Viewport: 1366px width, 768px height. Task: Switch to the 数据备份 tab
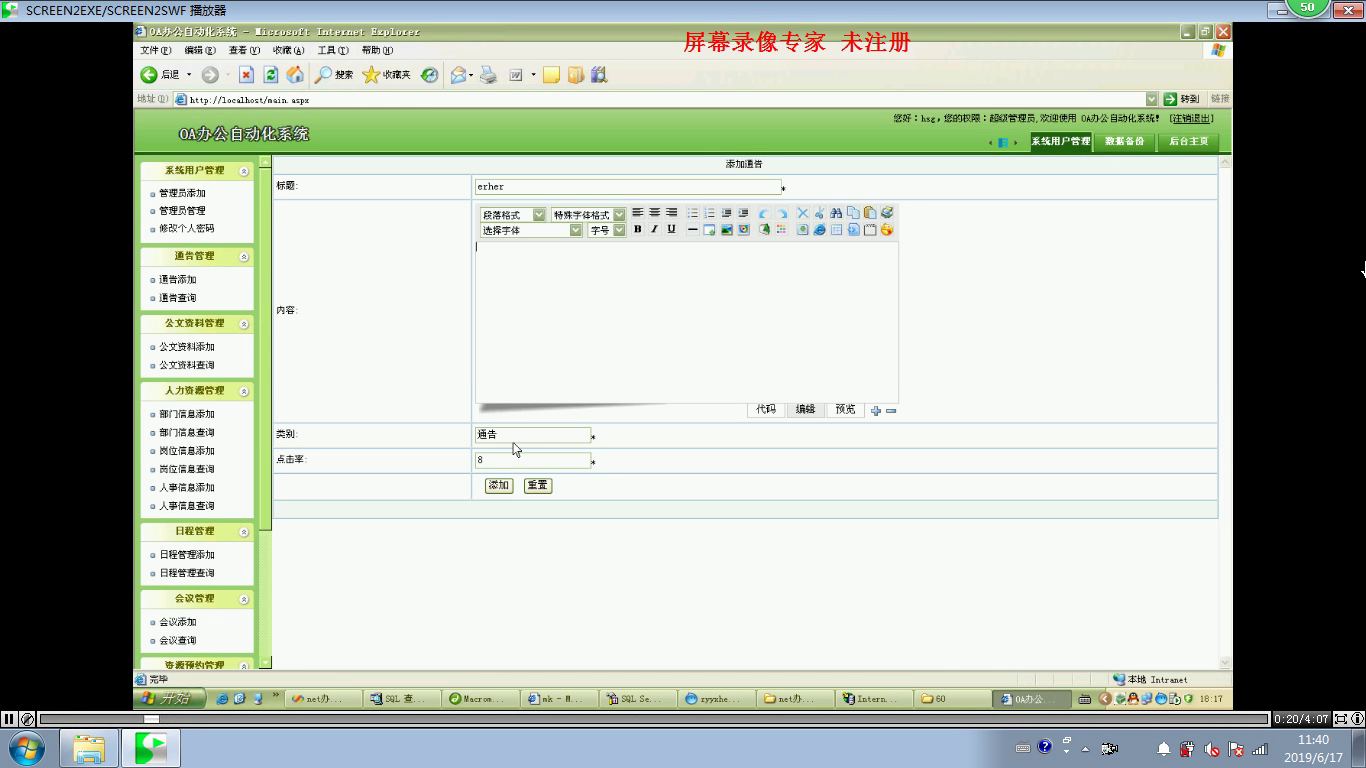point(1124,141)
